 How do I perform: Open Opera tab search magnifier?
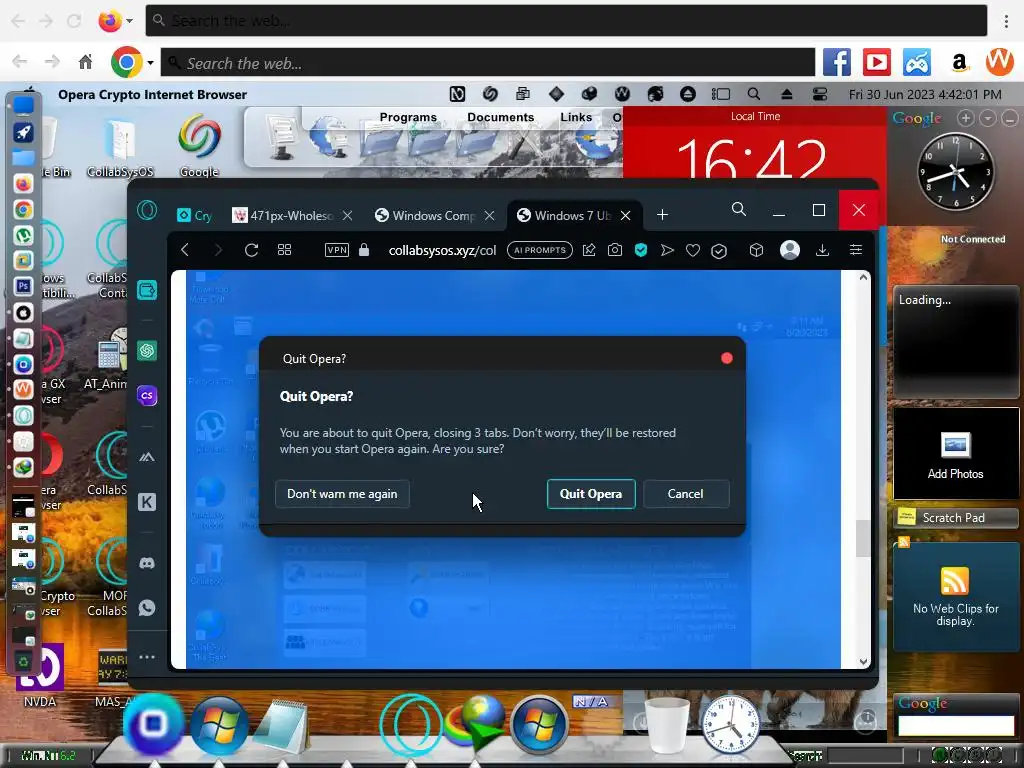[739, 210]
